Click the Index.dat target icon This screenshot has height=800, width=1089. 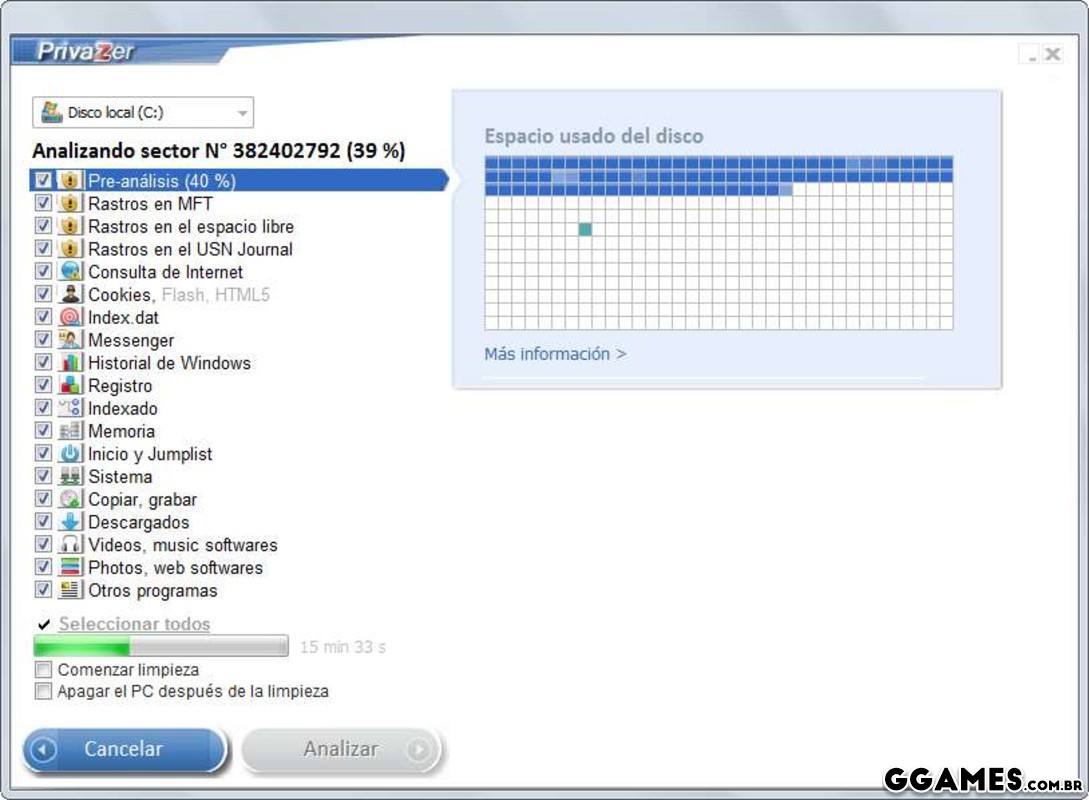(x=70, y=318)
